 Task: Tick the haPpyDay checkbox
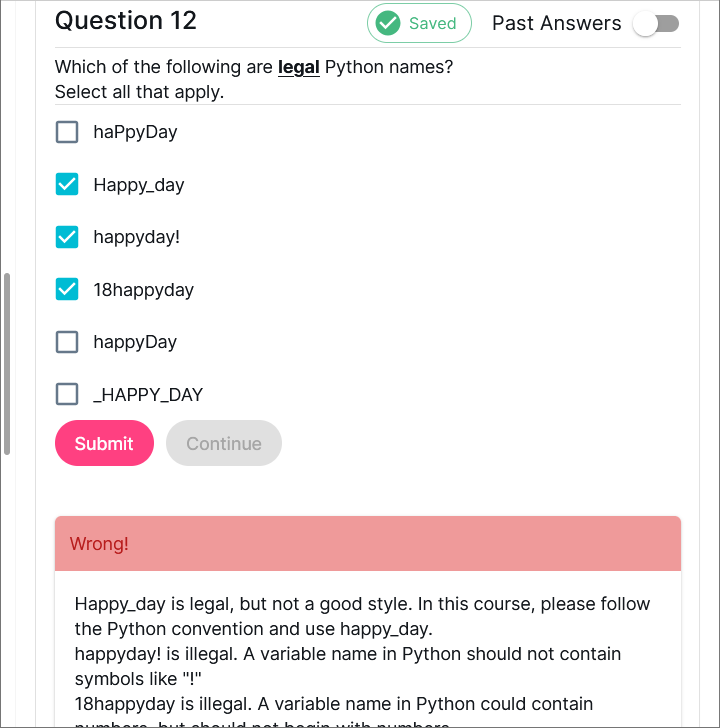coord(67,132)
